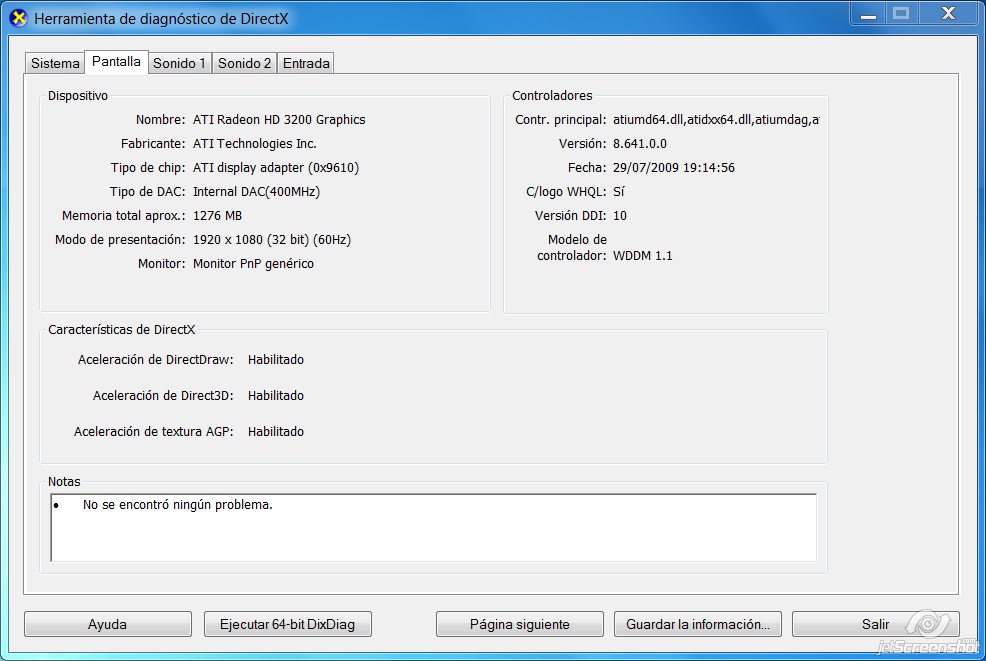
Task: Switch to the Sistema tab
Action: click(x=55, y=63)
